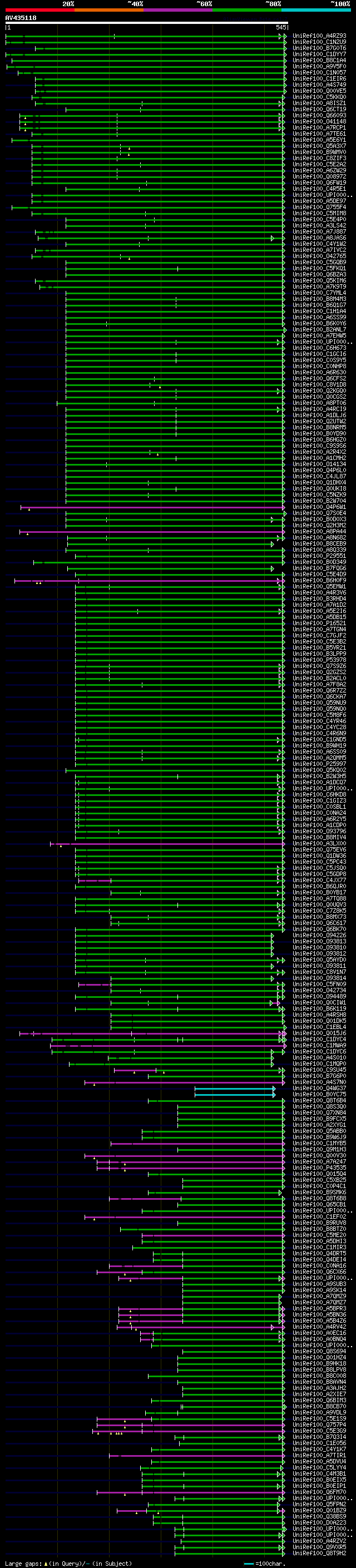Select the UniRef100_A5E6Y1 label

coord(319,140)
